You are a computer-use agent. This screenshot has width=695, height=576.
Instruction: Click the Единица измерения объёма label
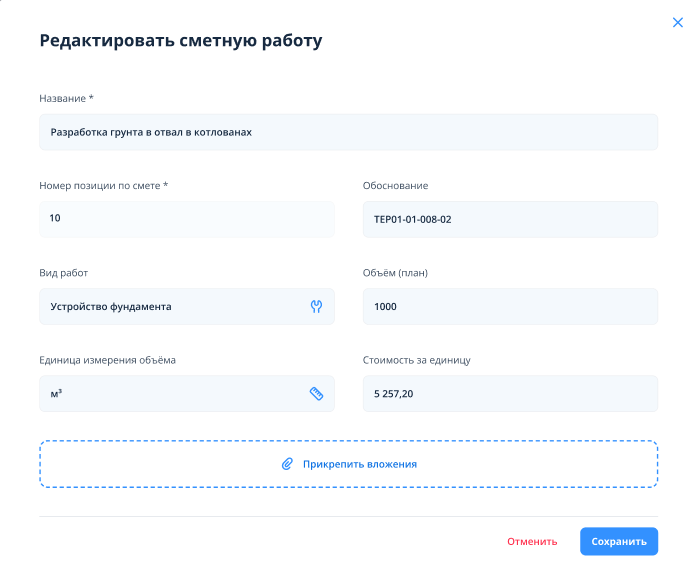coord(107,360)
